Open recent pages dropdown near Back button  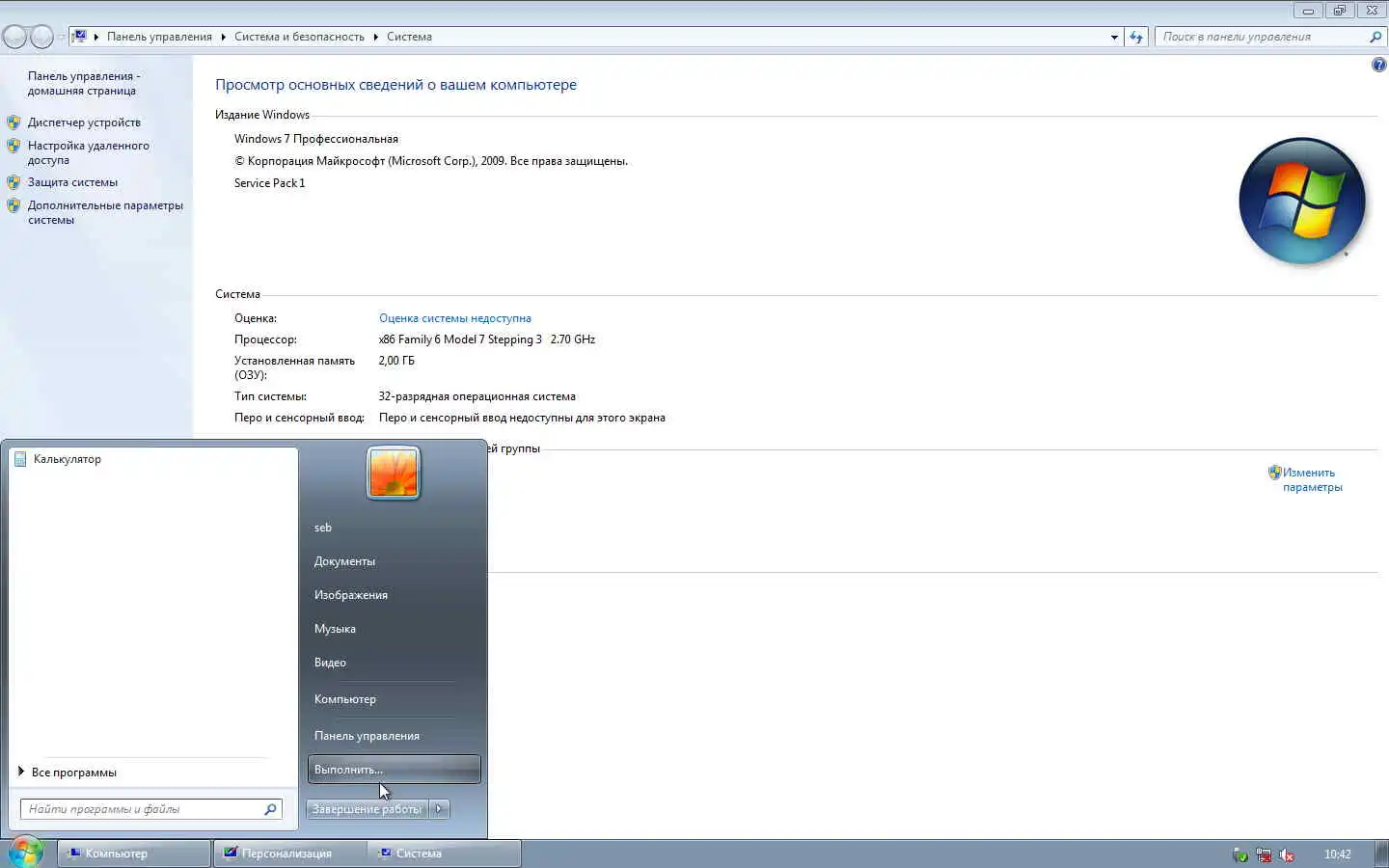coord(60,37)
